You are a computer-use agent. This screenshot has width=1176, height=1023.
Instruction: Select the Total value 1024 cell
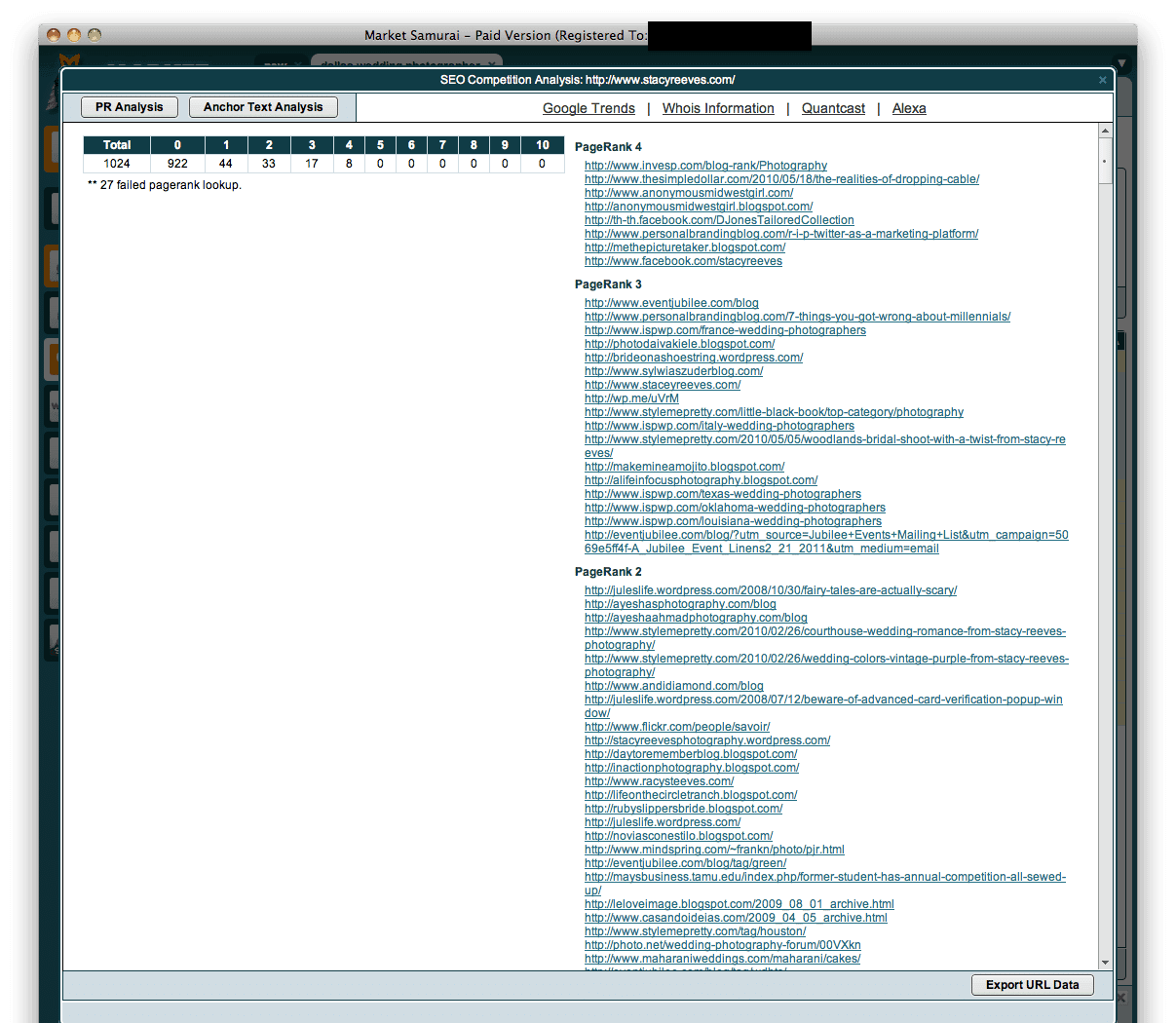coord(117,164)
